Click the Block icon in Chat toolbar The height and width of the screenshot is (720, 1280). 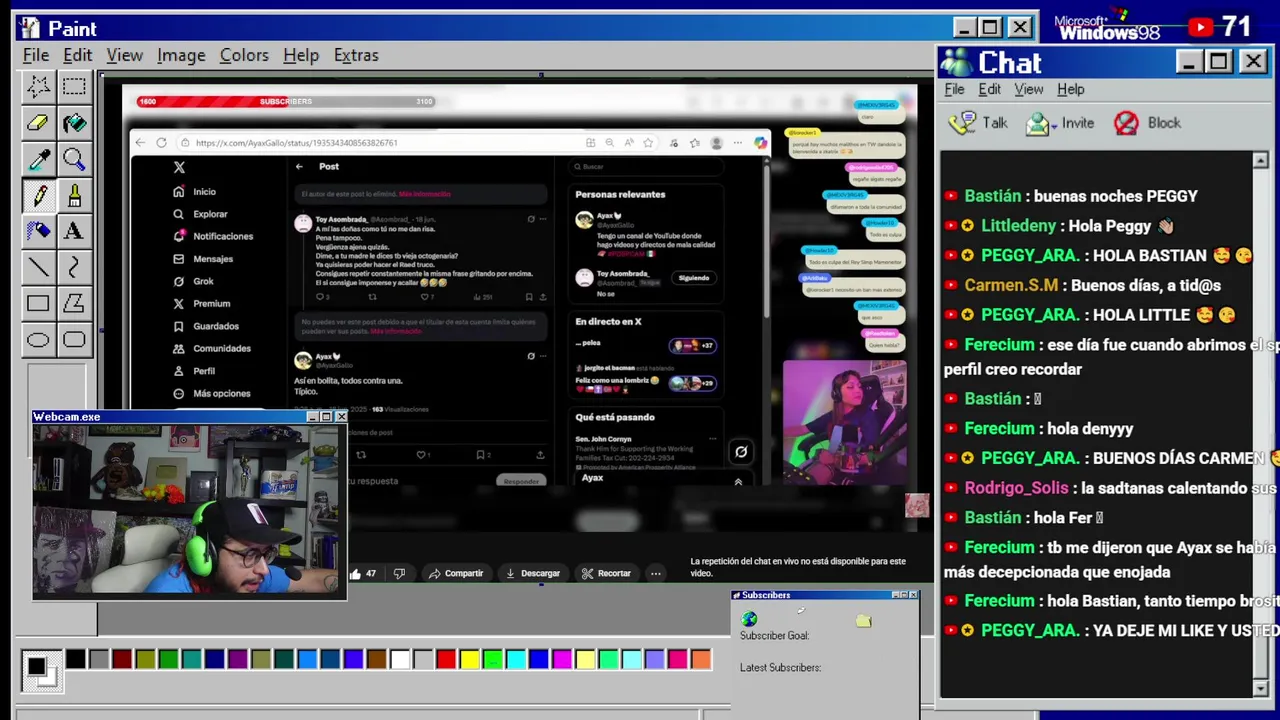pos(1127,123)
